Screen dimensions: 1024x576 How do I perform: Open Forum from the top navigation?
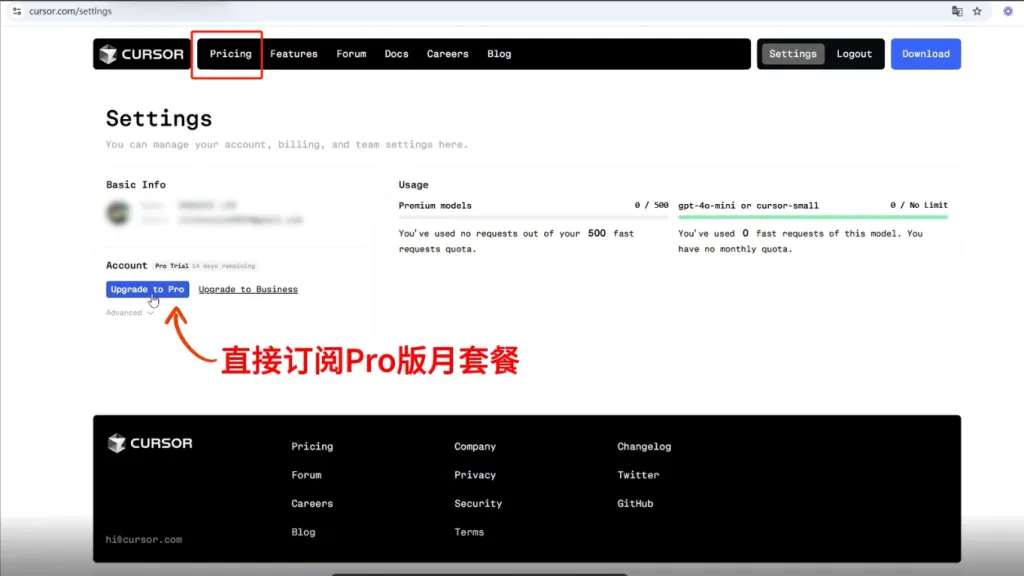[x=351, y=54]
